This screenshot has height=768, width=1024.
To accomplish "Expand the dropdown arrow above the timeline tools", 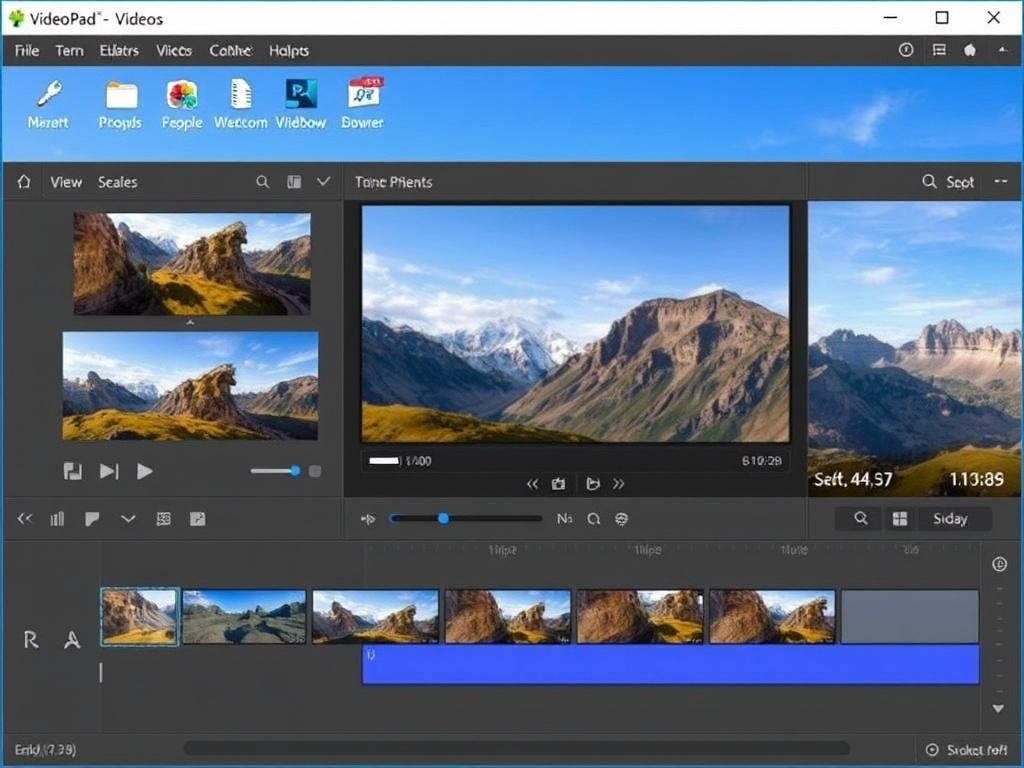I will click(x=127, y=518).
